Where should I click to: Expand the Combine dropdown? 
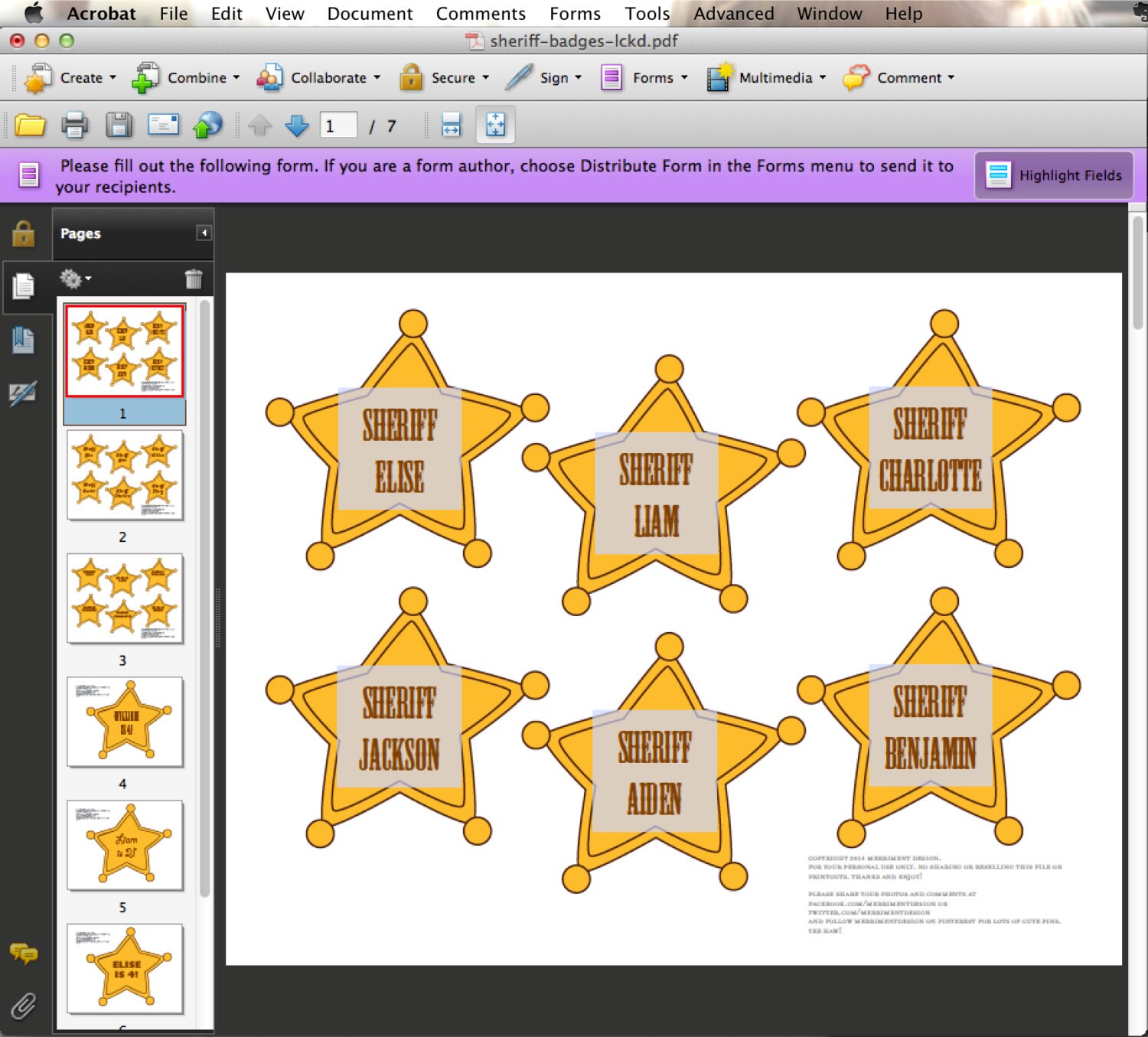[x=236, y=77]
